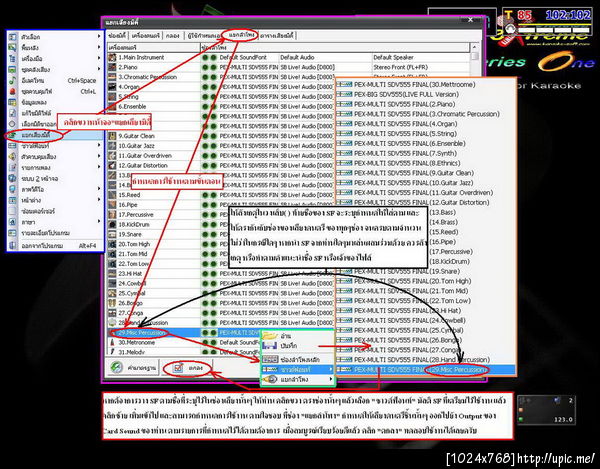Expand the ภาษา submenu arrow
The height and width of the screenshot is (469, 600).
pyautogui.click(x=99, y=222)
